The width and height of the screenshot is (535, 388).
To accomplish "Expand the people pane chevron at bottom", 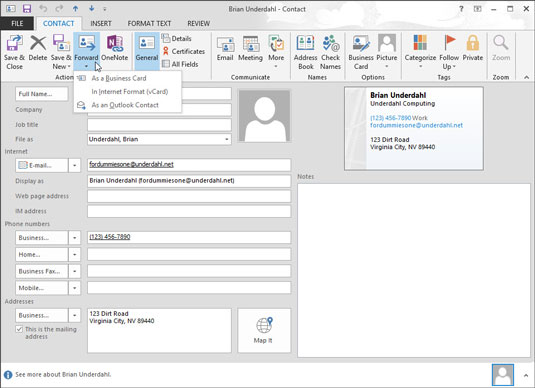I will [x=526, y=375].
